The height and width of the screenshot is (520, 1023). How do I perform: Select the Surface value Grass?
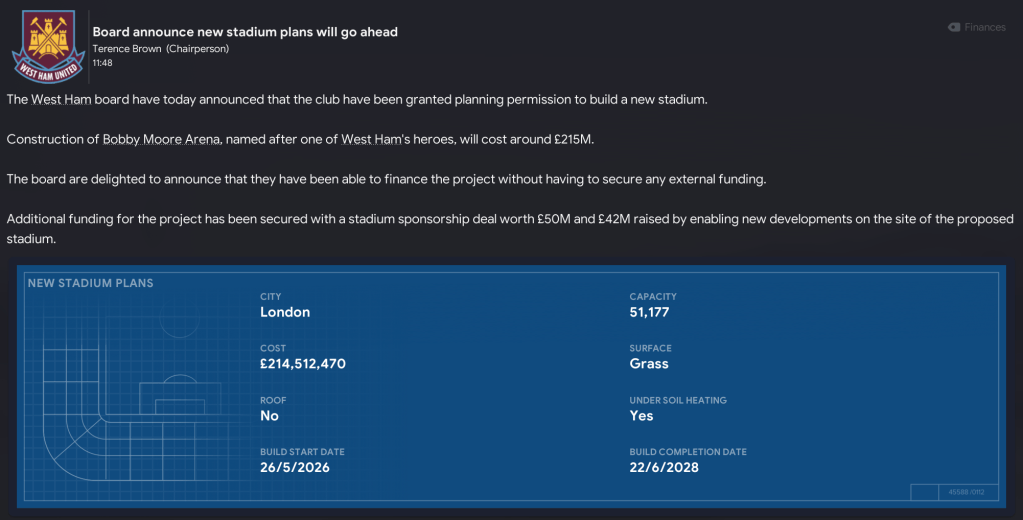649,364
